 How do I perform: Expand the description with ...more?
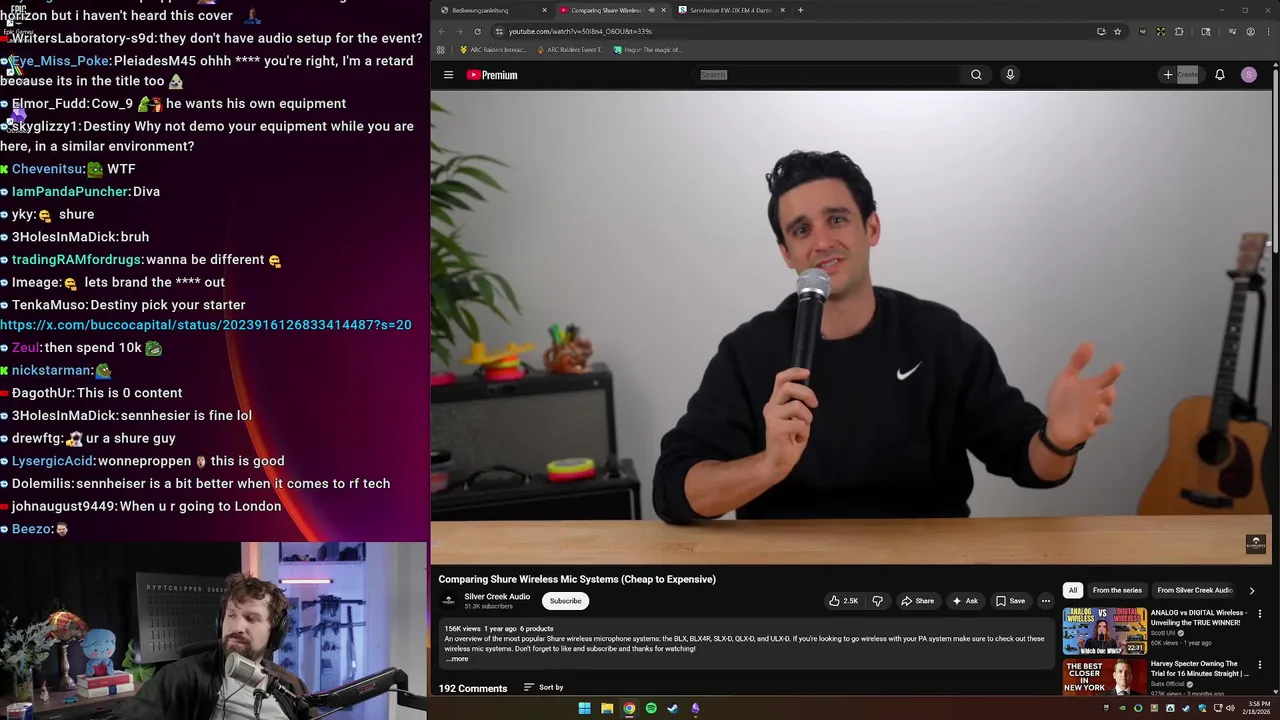point(457,659)
